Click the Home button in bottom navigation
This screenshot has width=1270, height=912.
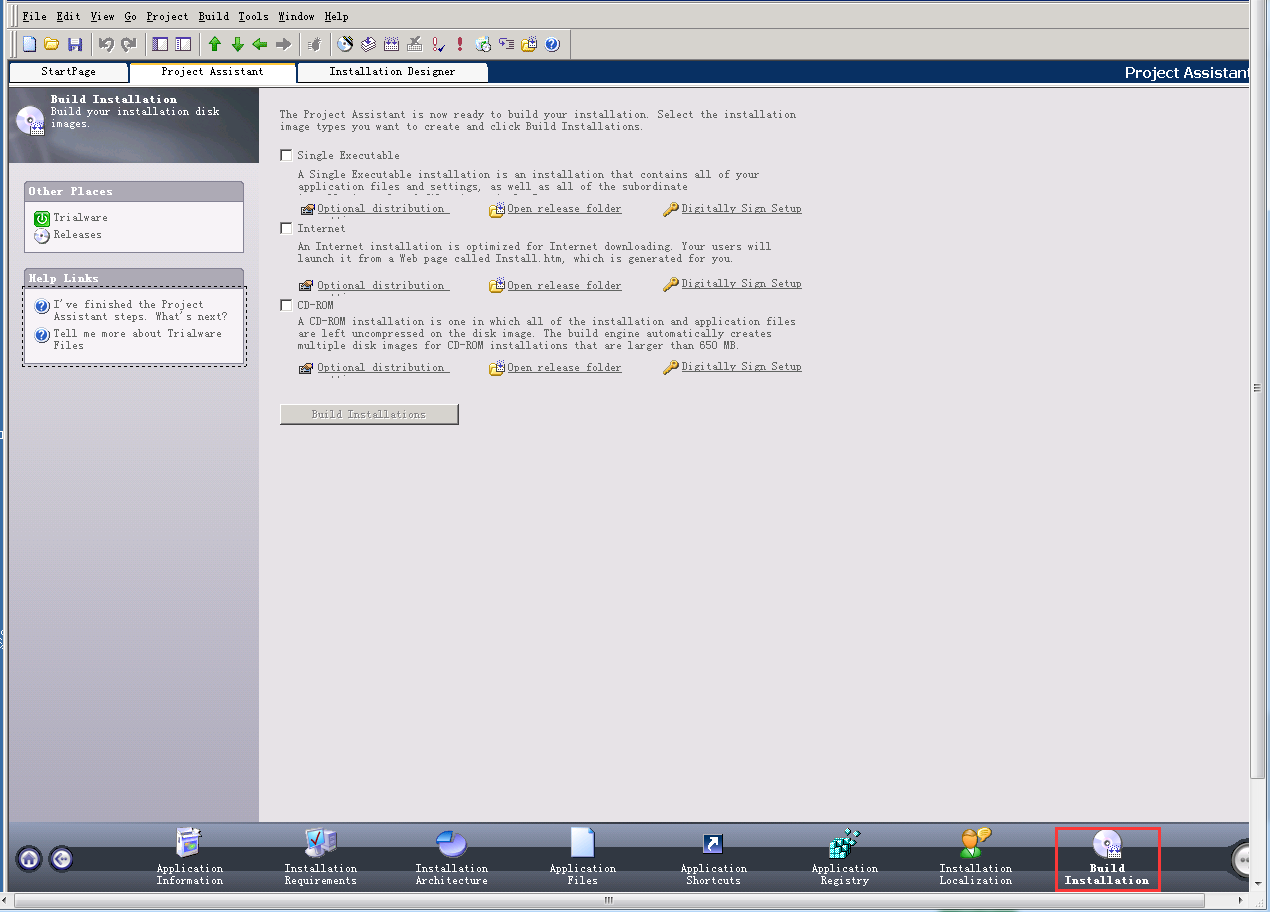coord(29,858)
